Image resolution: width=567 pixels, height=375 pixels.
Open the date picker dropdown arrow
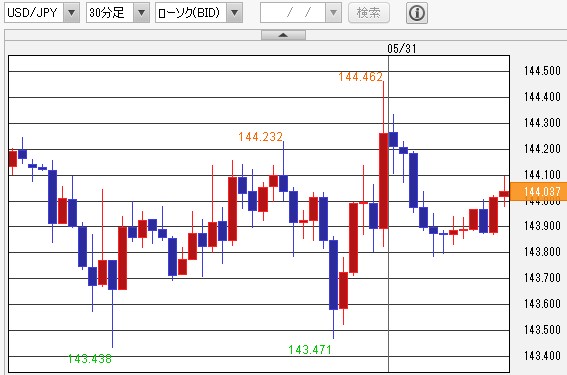pos(333,13)
